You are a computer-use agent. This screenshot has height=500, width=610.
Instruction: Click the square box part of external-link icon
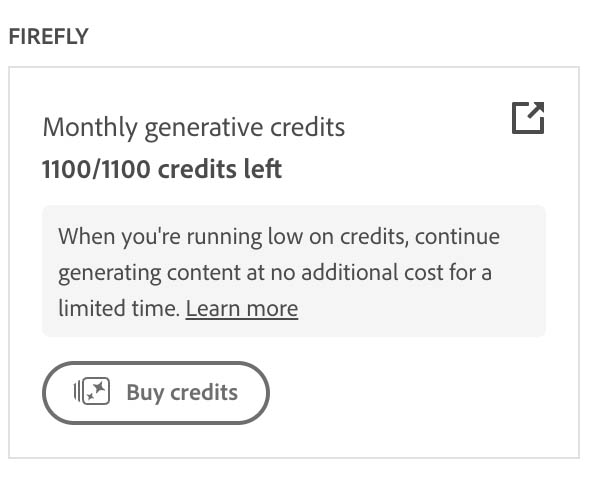(526, 121)
